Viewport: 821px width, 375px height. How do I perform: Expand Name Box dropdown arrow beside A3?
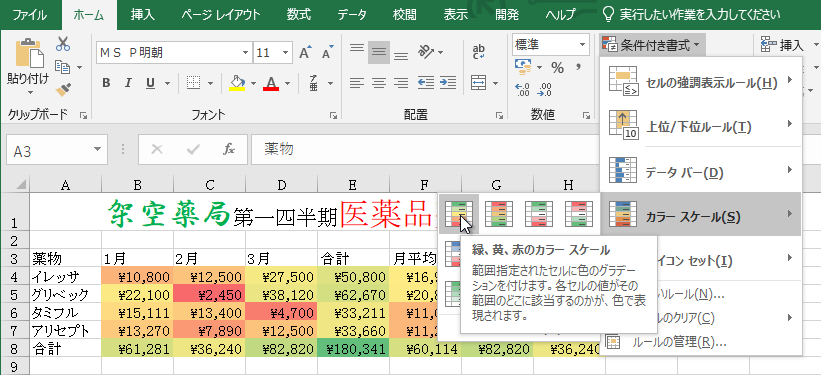[97, 150]
